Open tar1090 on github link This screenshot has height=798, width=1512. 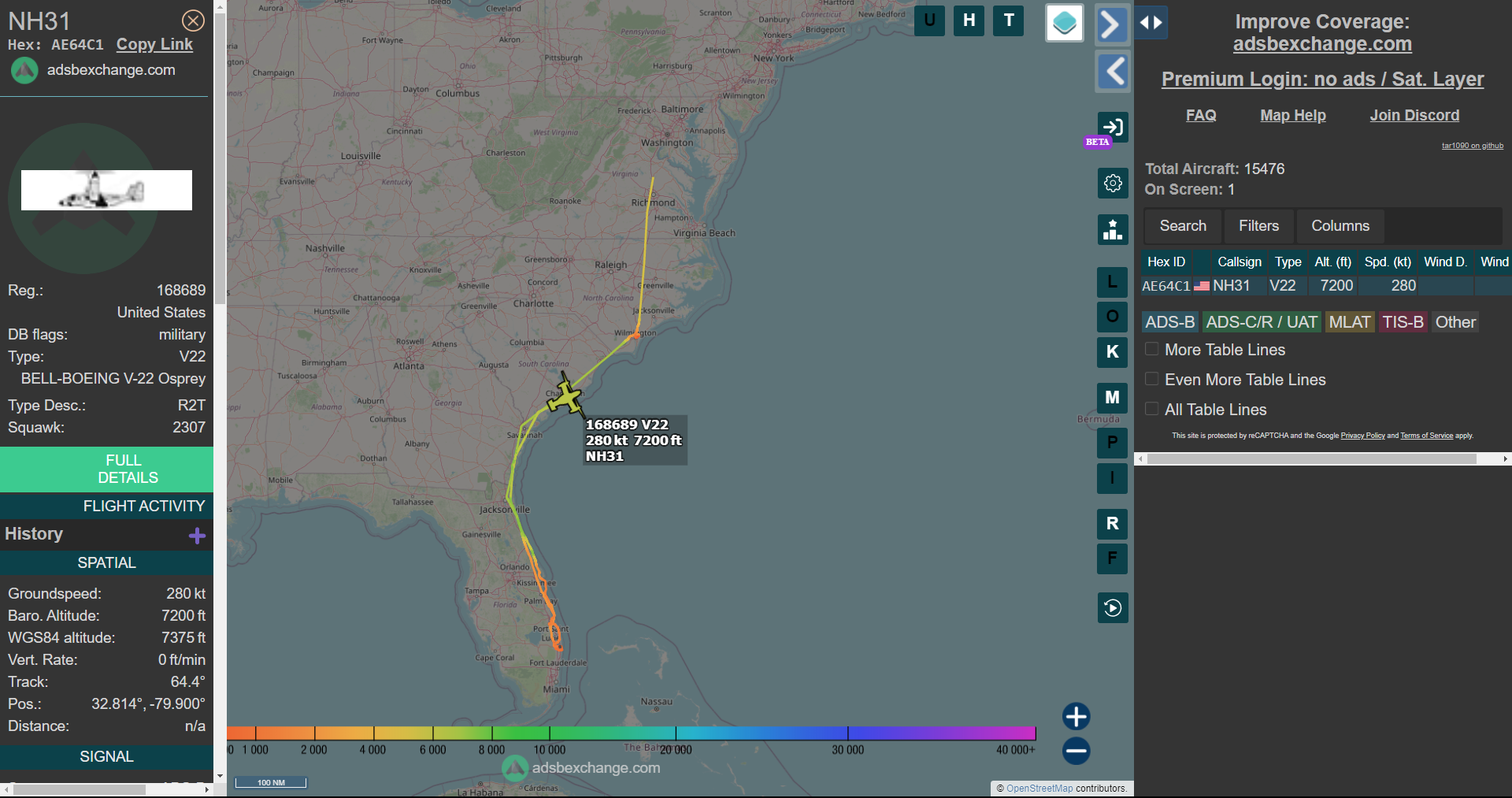pyautogui.click(x=1473, y=146)
